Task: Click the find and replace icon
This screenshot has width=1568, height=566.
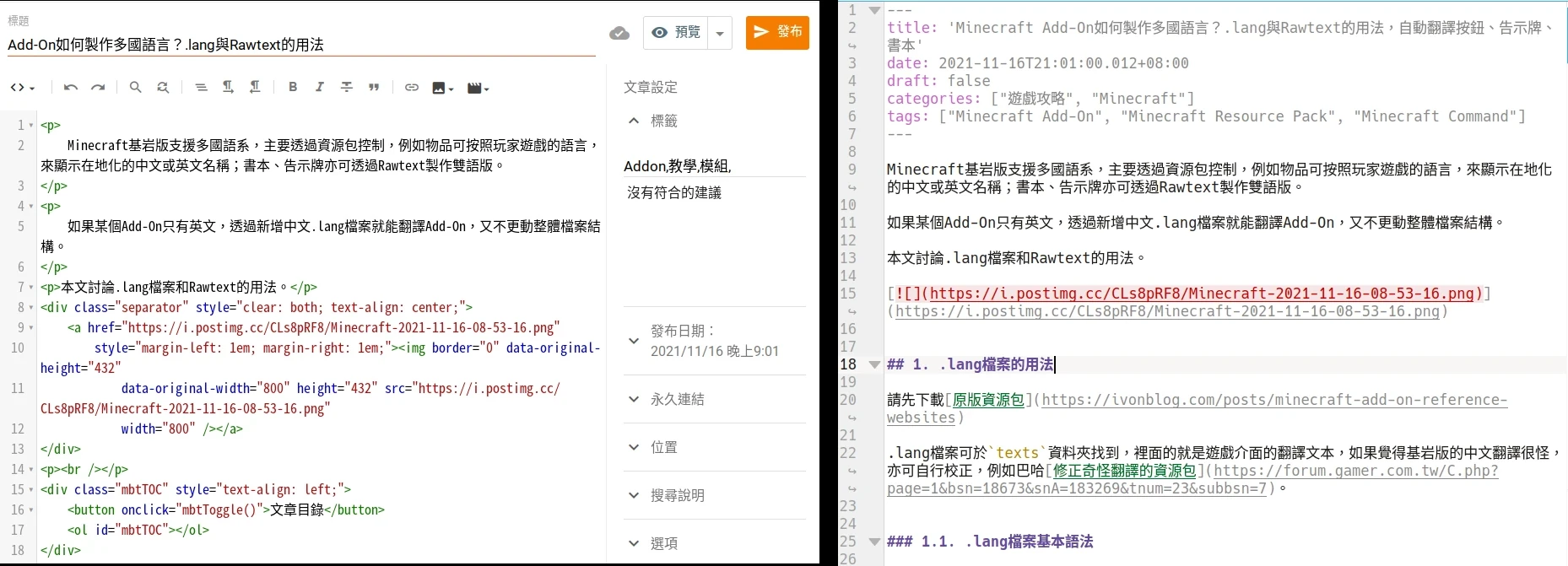Action: (x=163, y=88)
